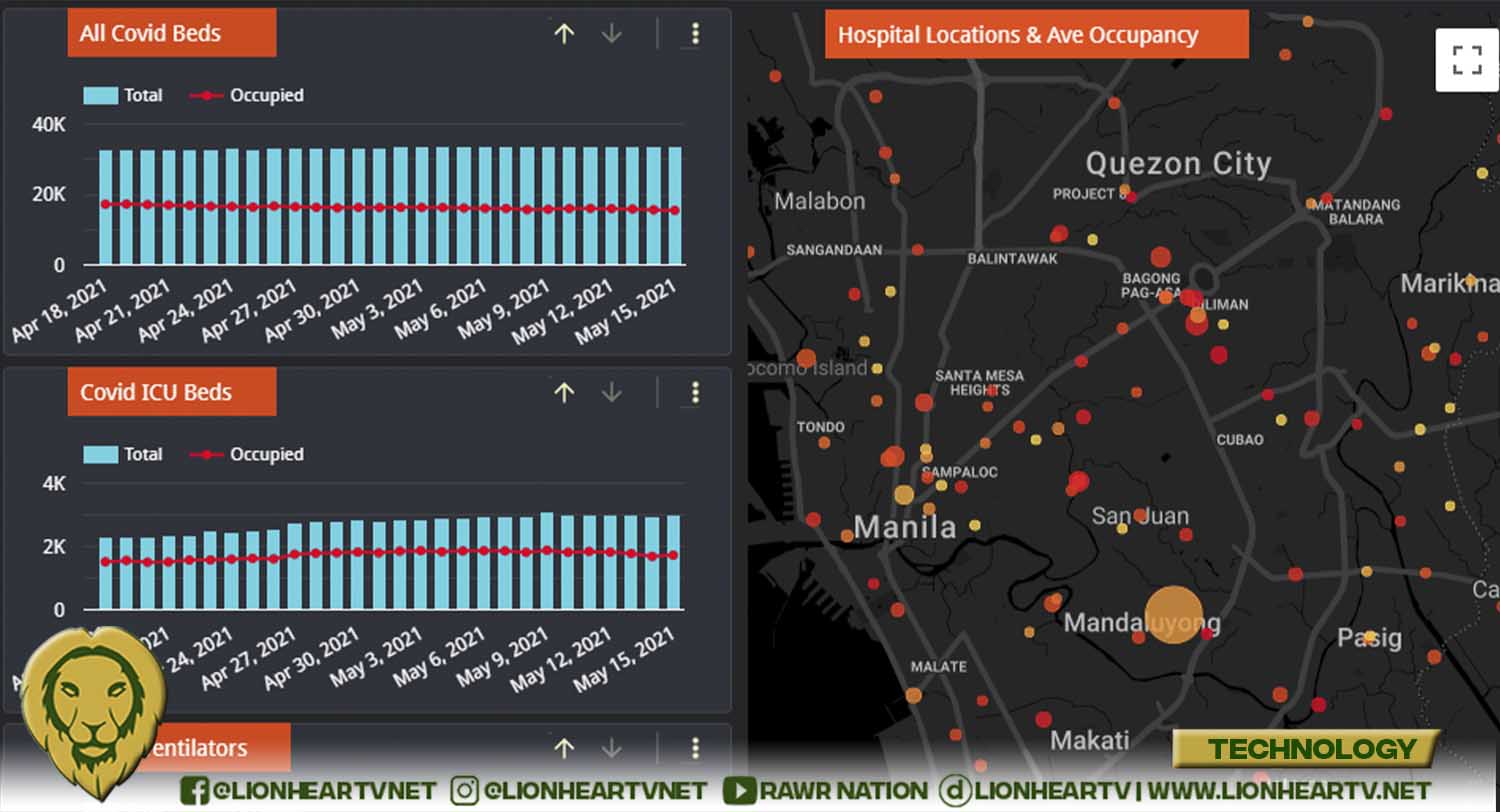Select the Covid ICU Beds title header

171,392
